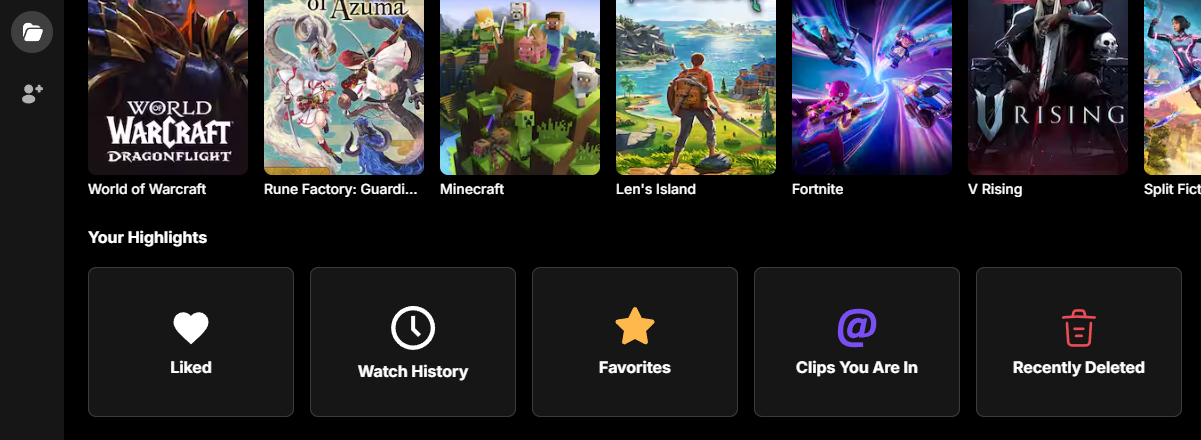Viewport: 1201px width, 440px height.
Task: Open the Watch History card
Action: click(413, 342)
